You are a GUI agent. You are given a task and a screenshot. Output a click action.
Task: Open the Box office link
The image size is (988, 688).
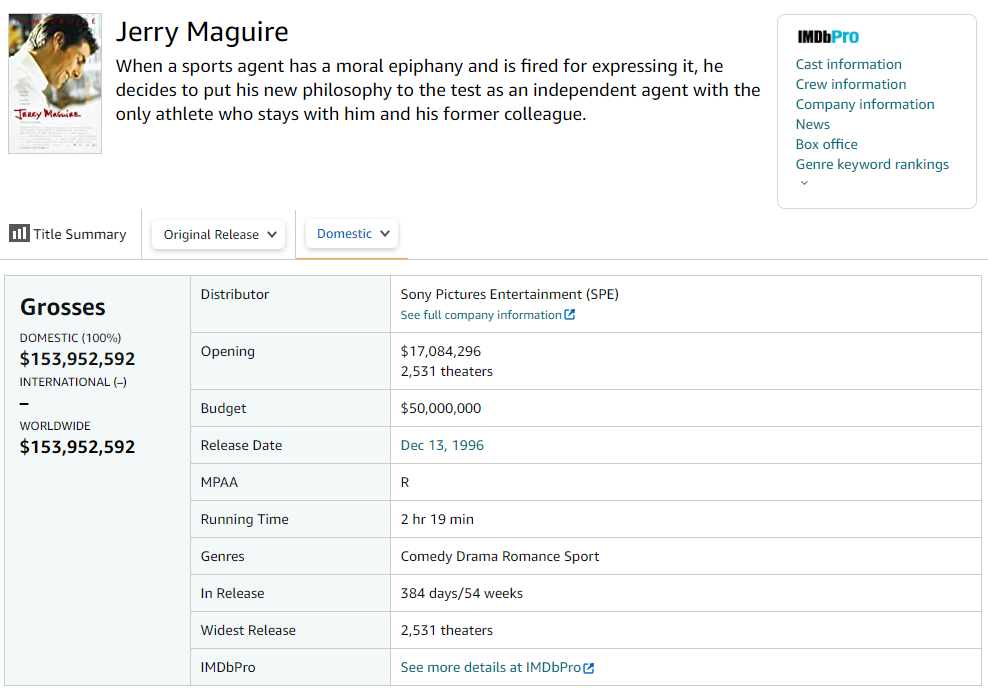(827, 144)
